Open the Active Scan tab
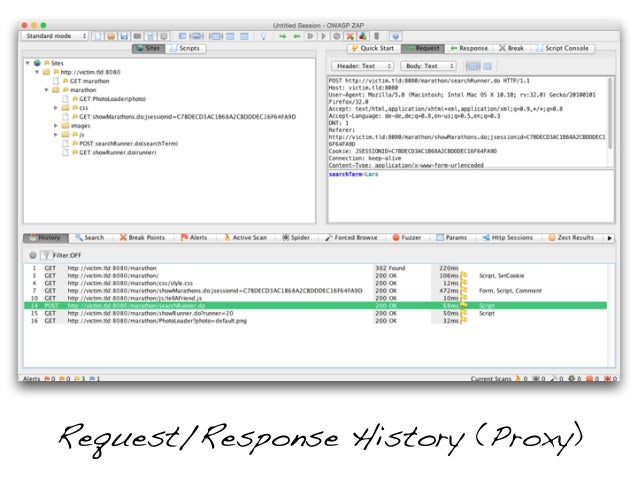Viewport: 638px width, 479px height. pos(246,238)
